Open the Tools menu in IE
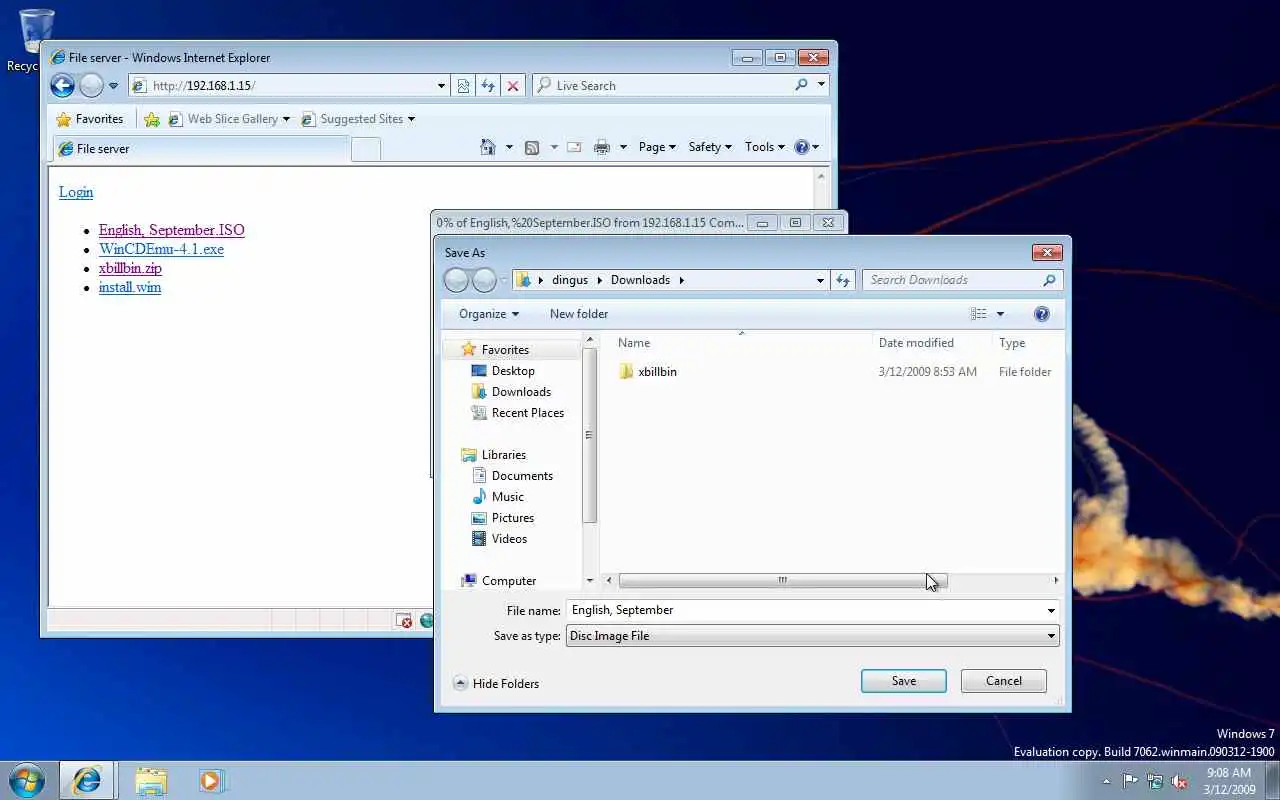The image size is (1280, 800). click(765, 147)
